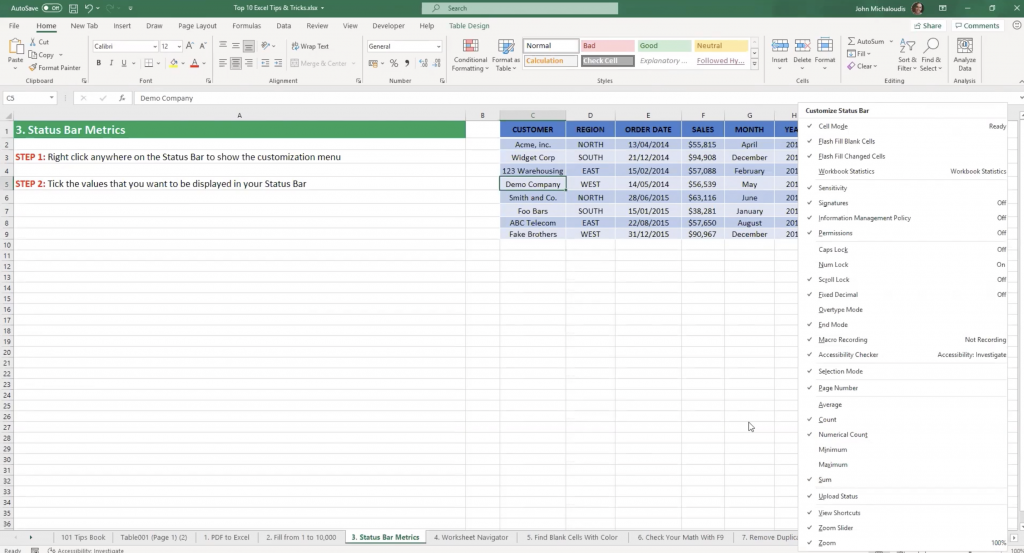Click the Format cells icon
This screenshot has height=553, width=1024.
pyautogui.click(x=825, y=46)
